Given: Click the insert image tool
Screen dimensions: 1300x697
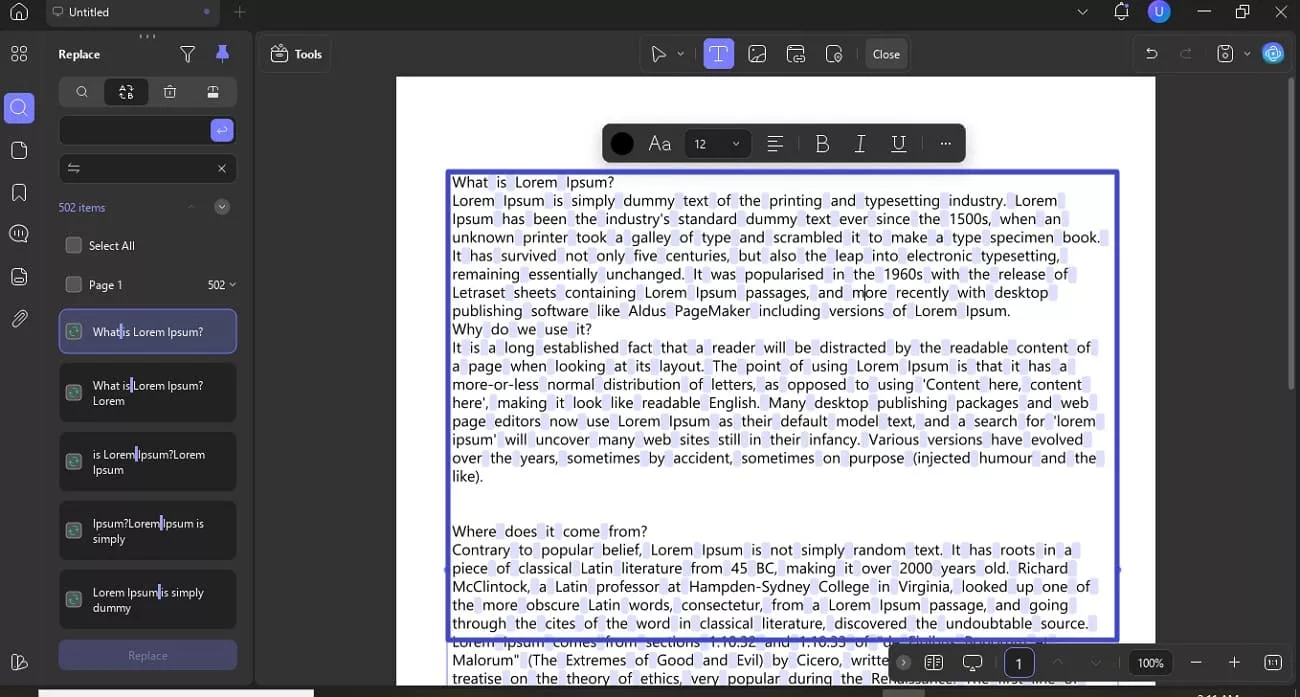Looking at the screenshot, I should pyautogui.click(x=757, y=53).
